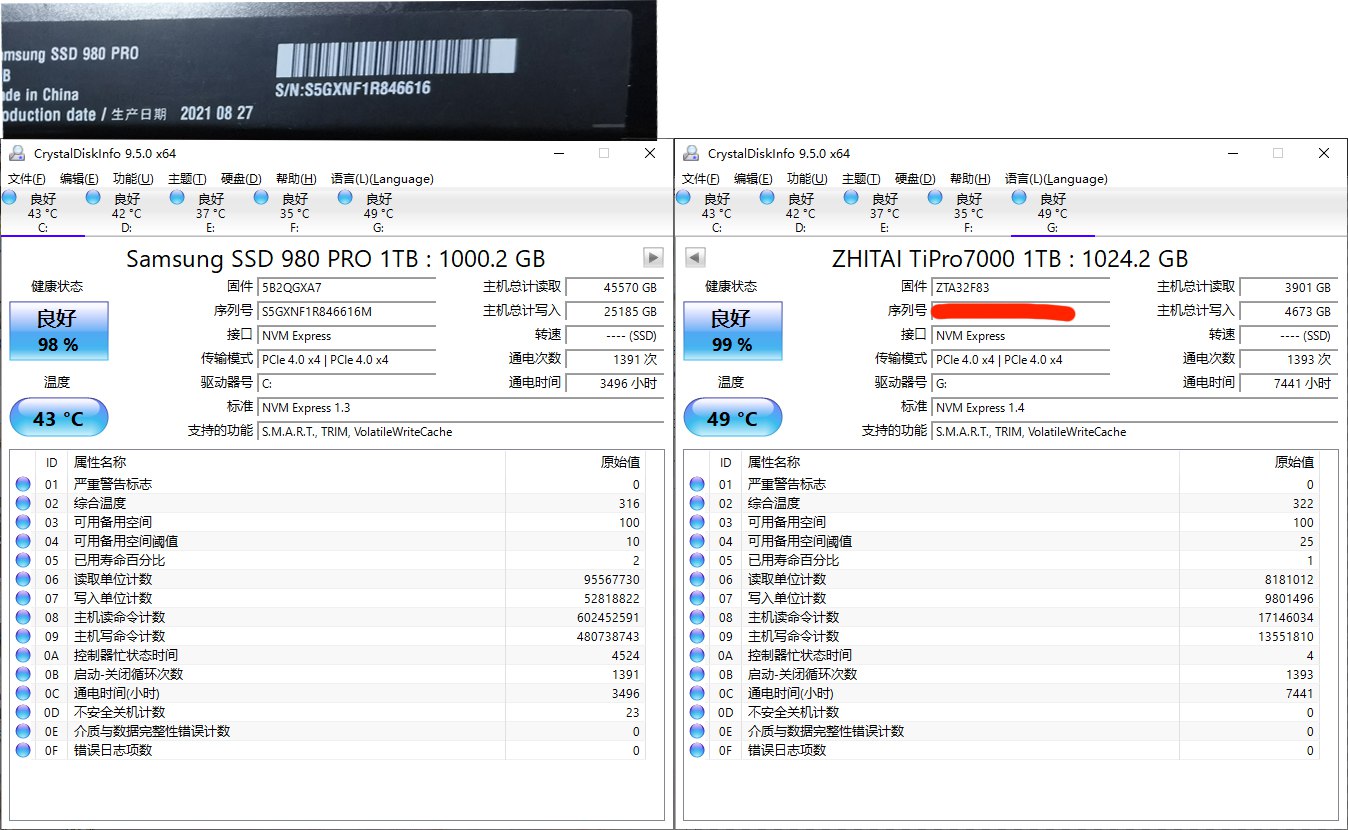Click the status orb for 启动-关闭循环次数 in ZHITAI window
This screenshot has width=1348, height=830.
[697, 674]
